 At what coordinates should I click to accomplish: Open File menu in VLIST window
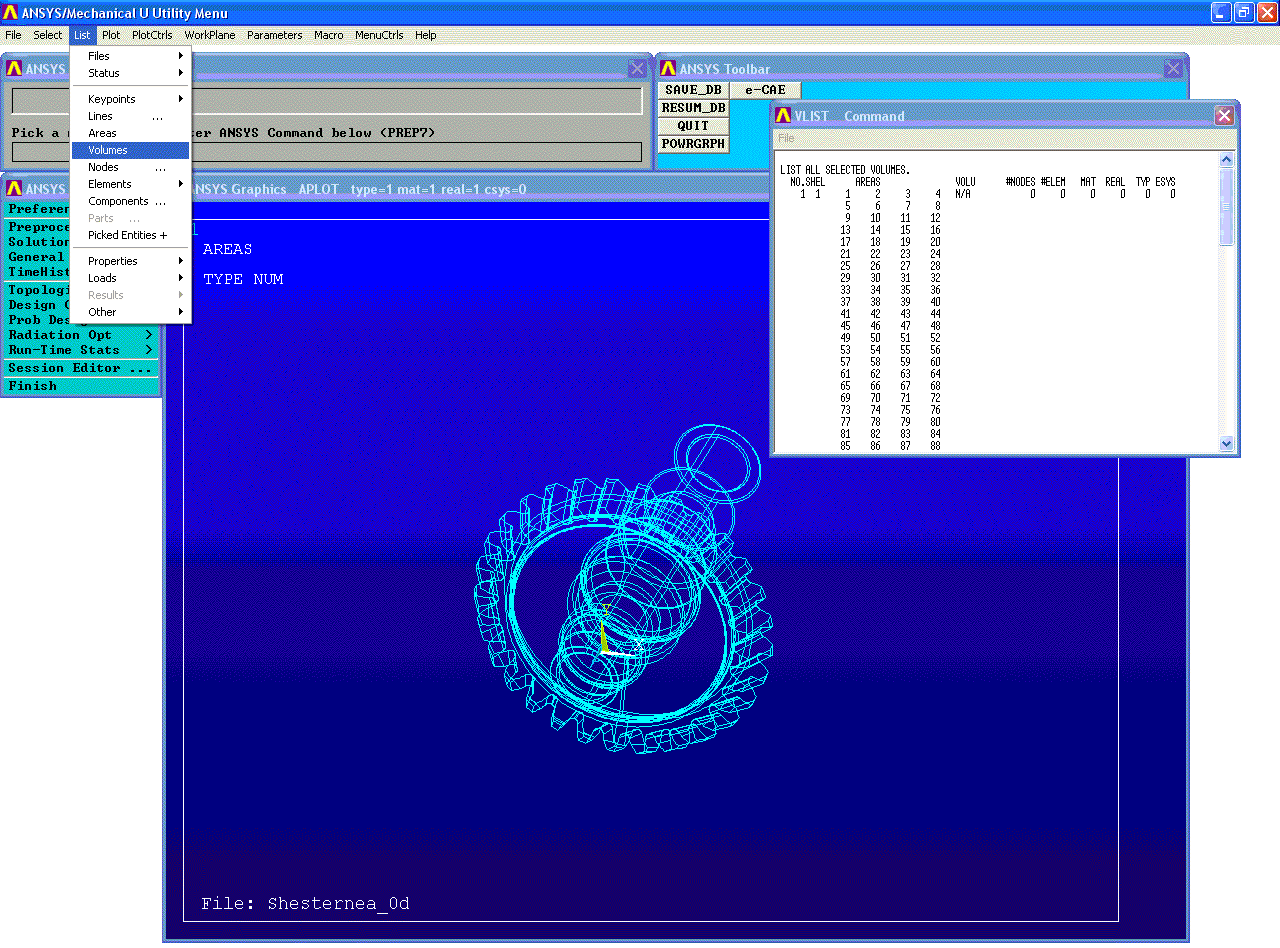click(x=786, y=138)
